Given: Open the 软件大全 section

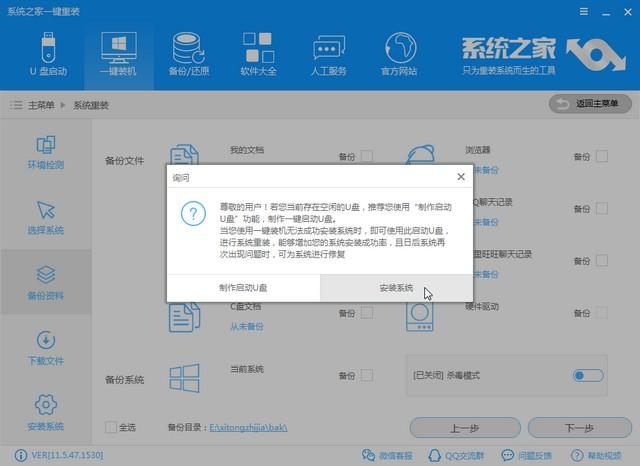Looking at the screenshot, I should click(258, 54).
